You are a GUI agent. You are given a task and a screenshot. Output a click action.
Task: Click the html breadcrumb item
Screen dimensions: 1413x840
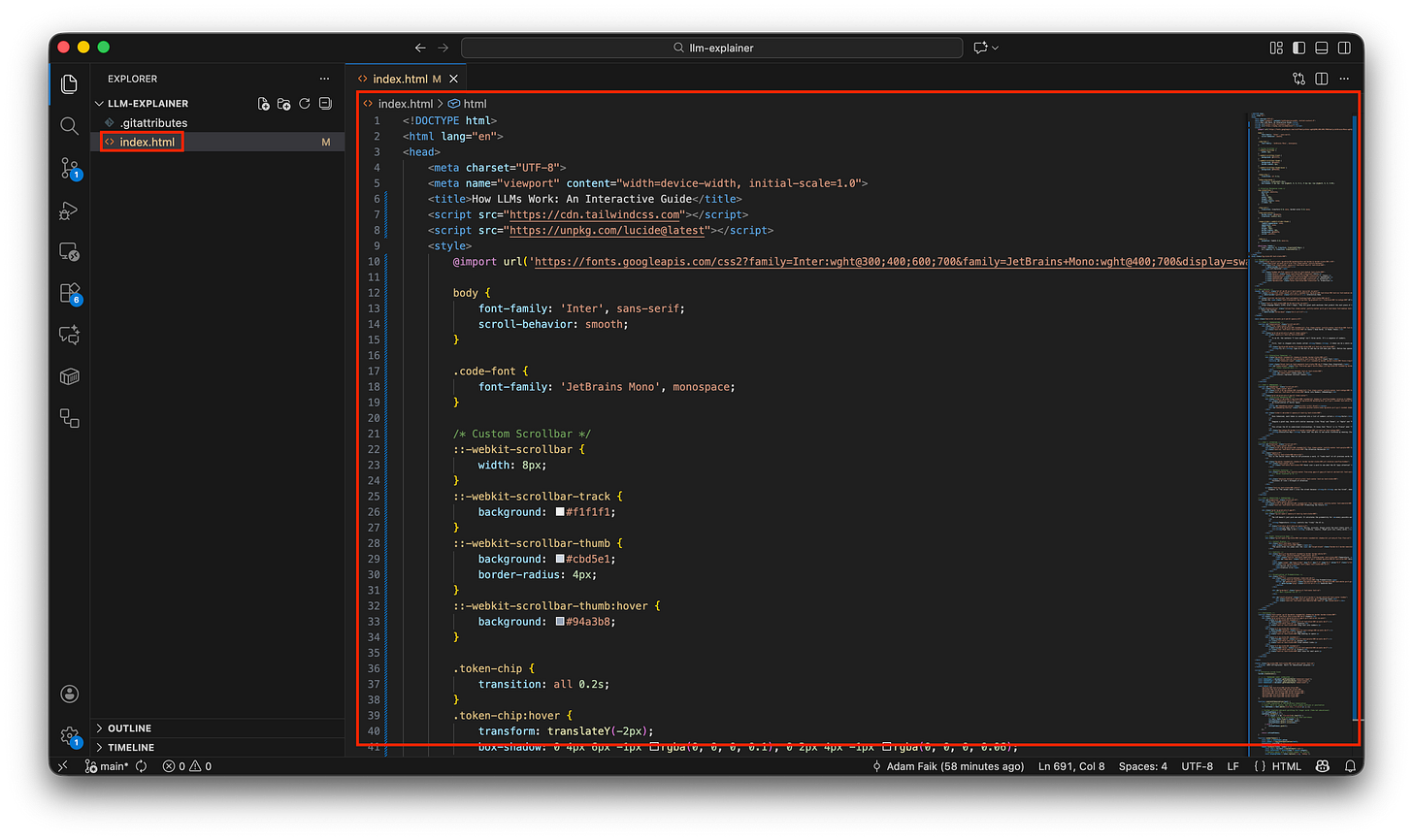coord(474,103)
